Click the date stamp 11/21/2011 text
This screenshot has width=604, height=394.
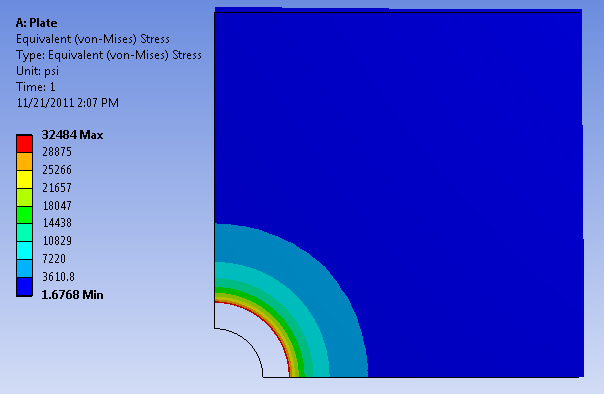[x=45, y=103]
